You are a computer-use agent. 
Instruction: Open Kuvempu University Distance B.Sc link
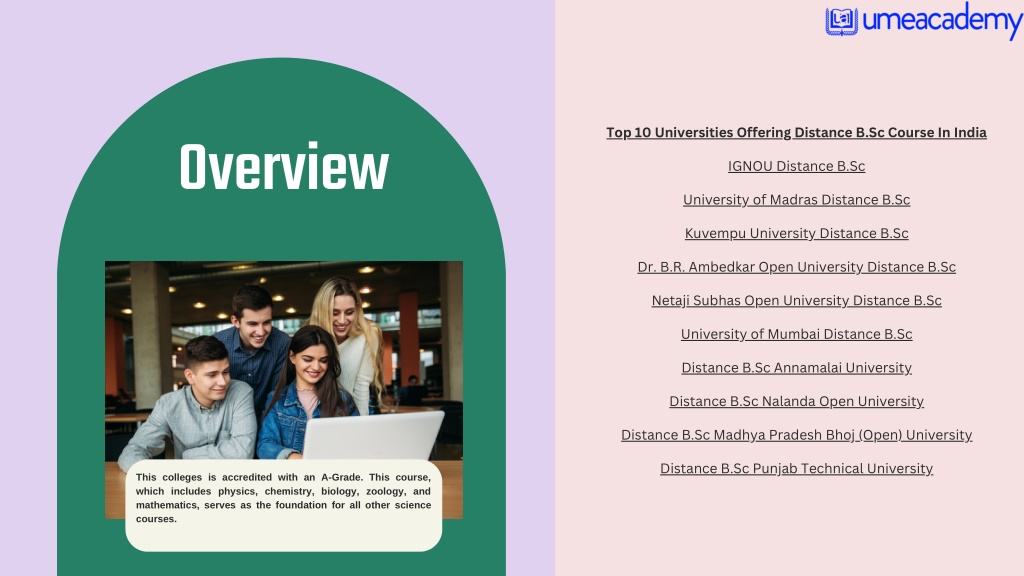(796, 233)
